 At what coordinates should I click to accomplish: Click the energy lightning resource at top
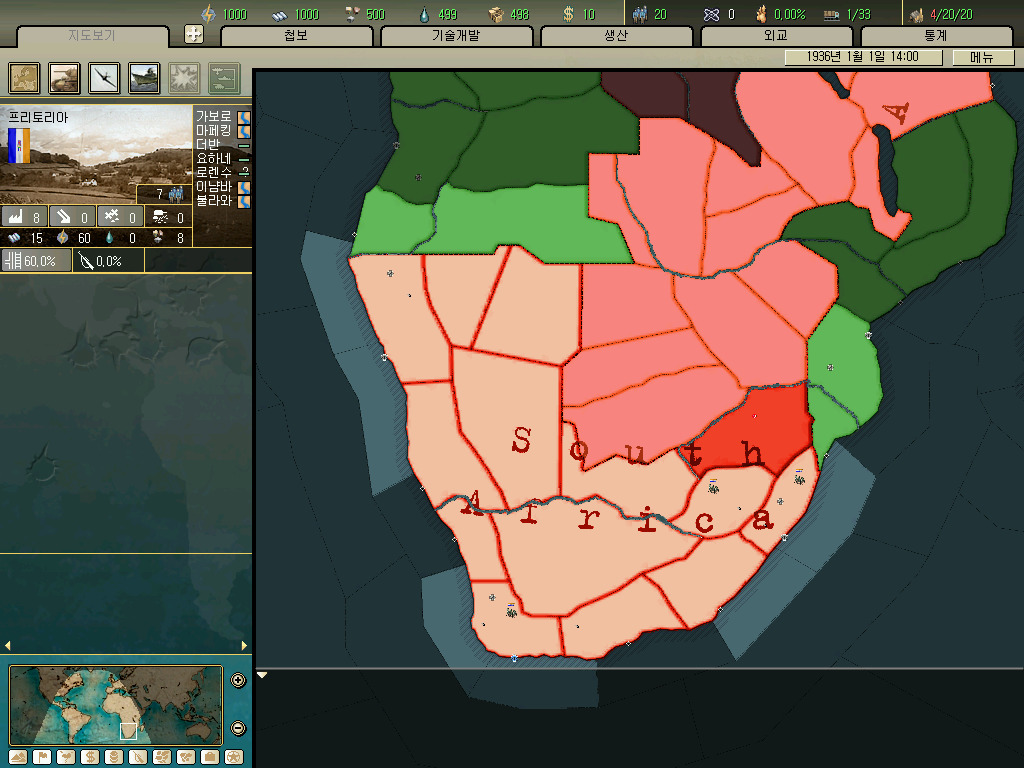point(208,14)
